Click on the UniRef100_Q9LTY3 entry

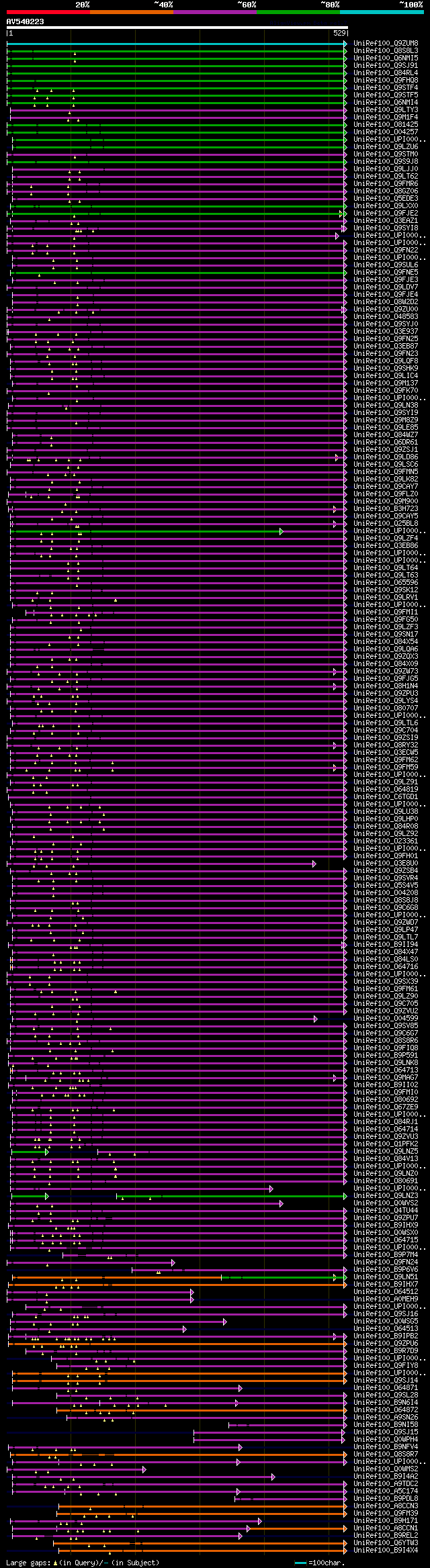coord(386,110)
